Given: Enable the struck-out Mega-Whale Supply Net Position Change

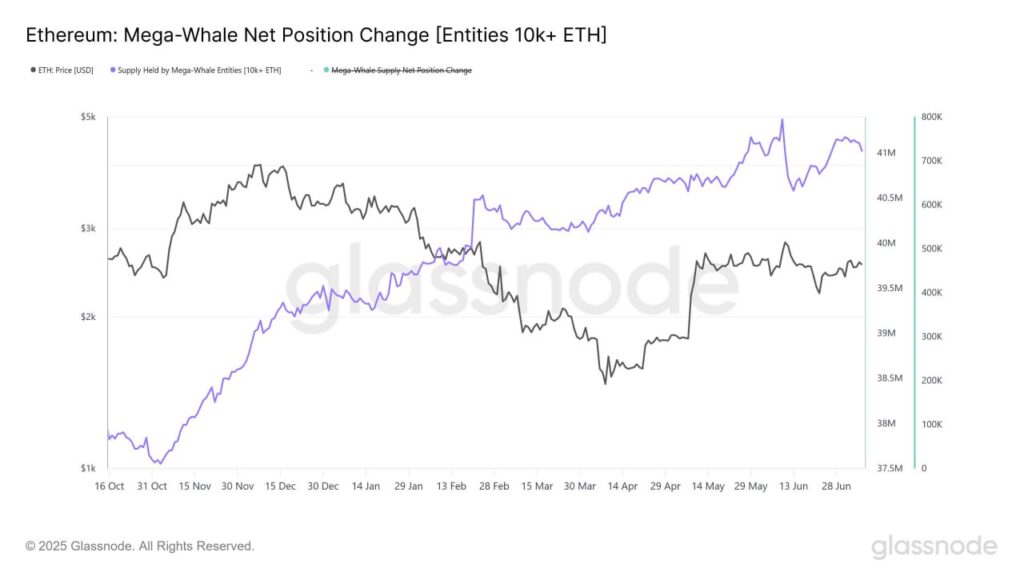Looking at the screenshot, I should coord(401,71).
